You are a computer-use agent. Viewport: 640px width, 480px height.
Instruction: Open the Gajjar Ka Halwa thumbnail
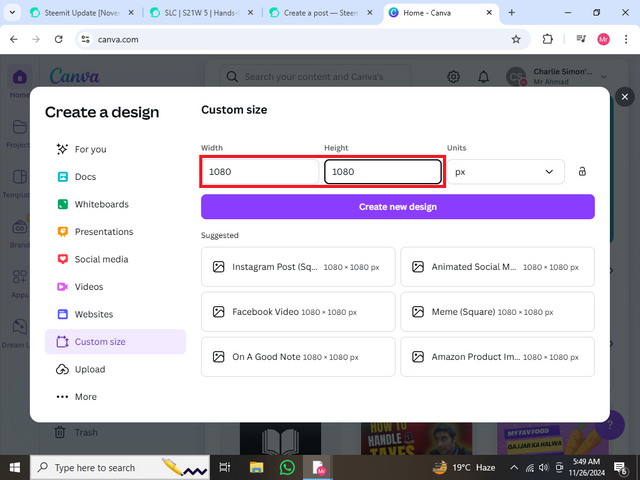pyautogui.click(x=553, y=439)
